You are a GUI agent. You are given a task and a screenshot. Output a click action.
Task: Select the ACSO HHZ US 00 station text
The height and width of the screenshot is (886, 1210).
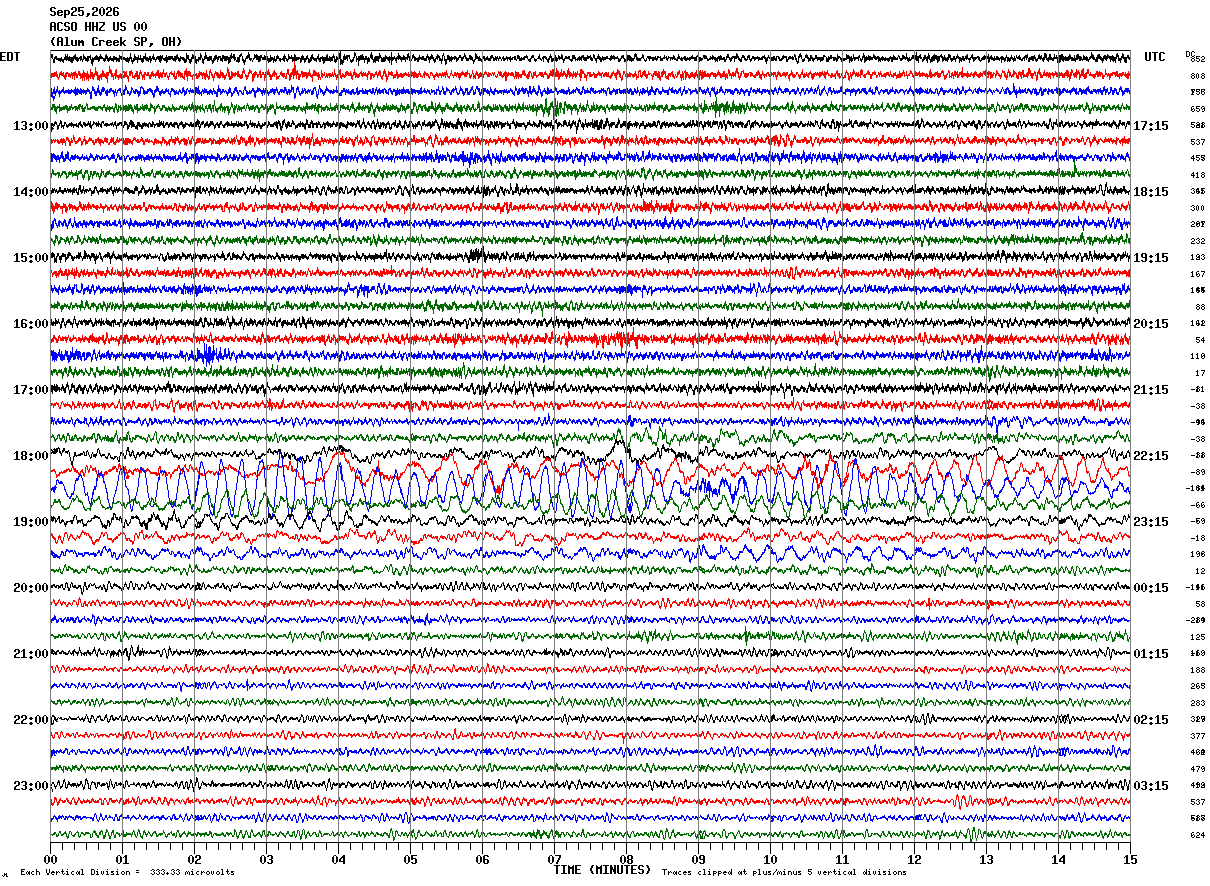[98, 27]
